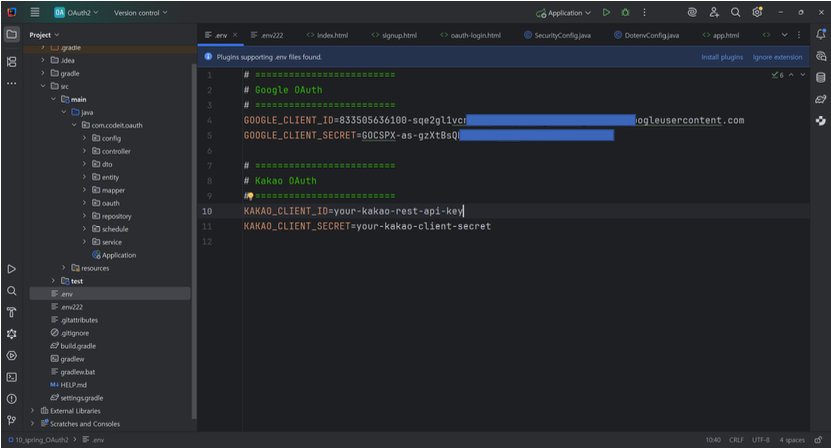Open the Find tool window in left sidebar
Screen dimensions: 831x448
pos(11,291)
